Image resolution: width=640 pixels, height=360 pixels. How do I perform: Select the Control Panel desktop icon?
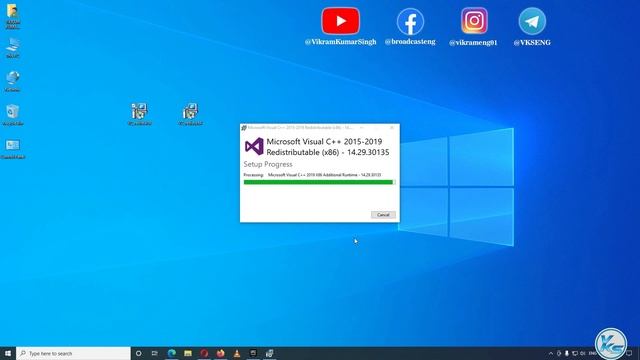click(x=13, y=149)
